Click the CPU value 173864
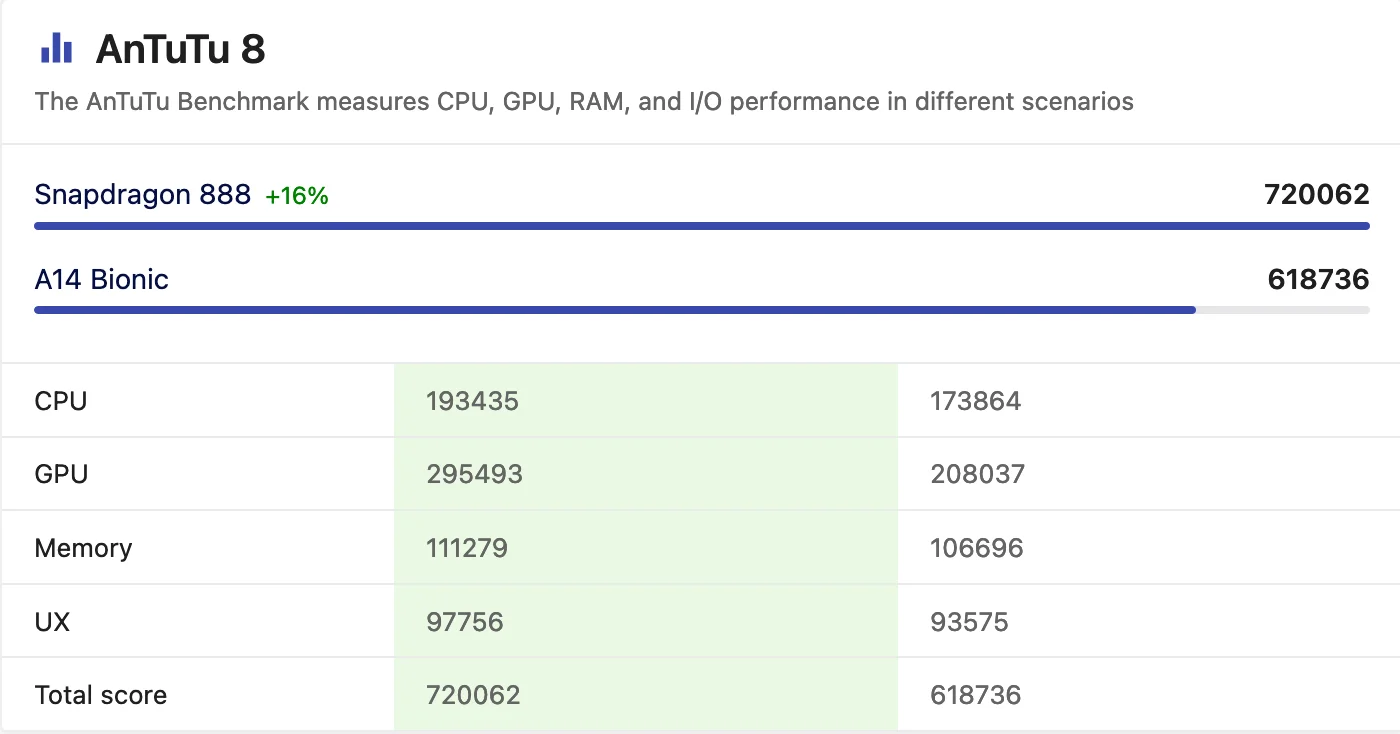The height and width of the screenshot is (734, 1400). coord(976,401)
